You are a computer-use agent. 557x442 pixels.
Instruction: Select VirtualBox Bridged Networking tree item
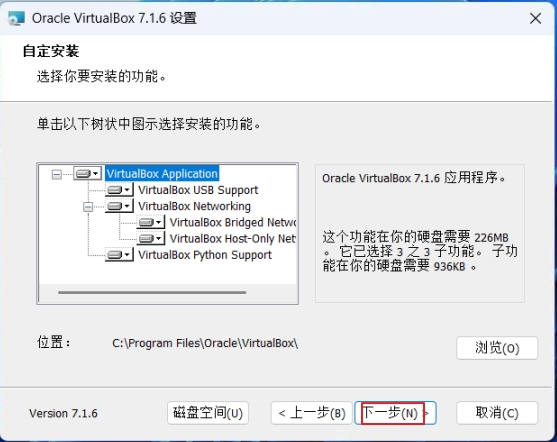pyautogui.click(x=233, y=222)
